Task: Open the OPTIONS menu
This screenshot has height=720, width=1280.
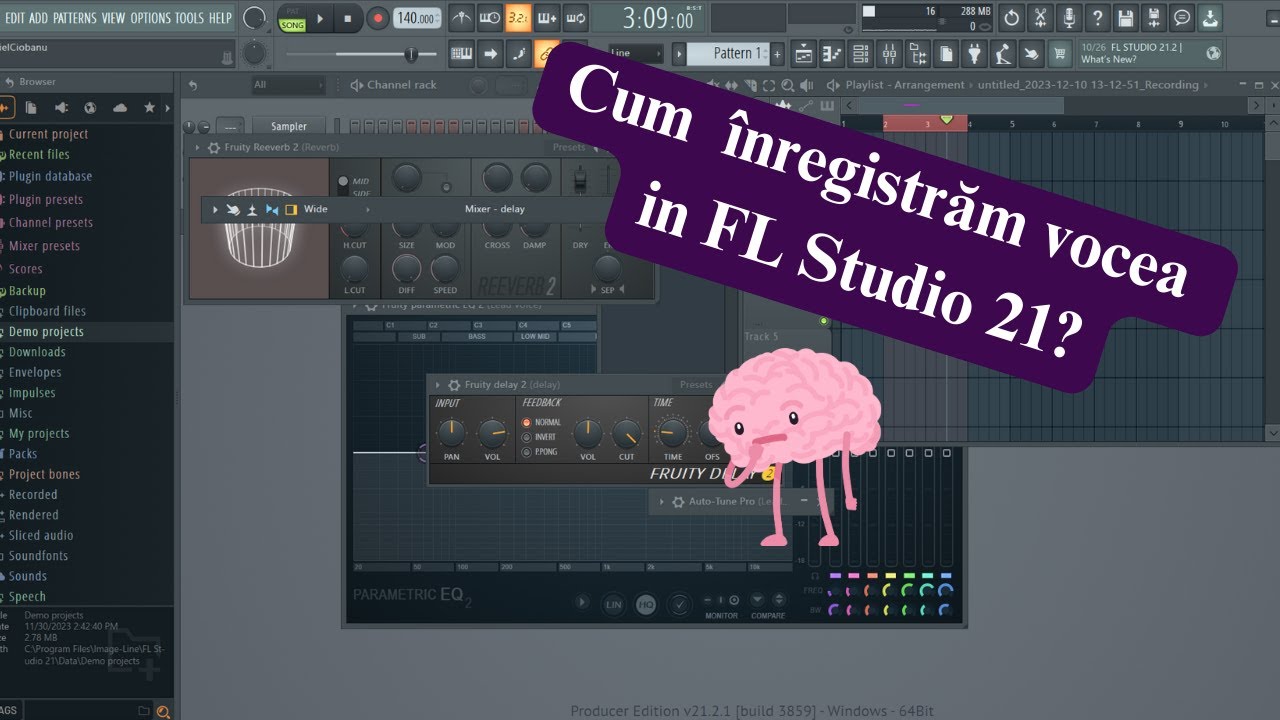Action: click(151, 18)
